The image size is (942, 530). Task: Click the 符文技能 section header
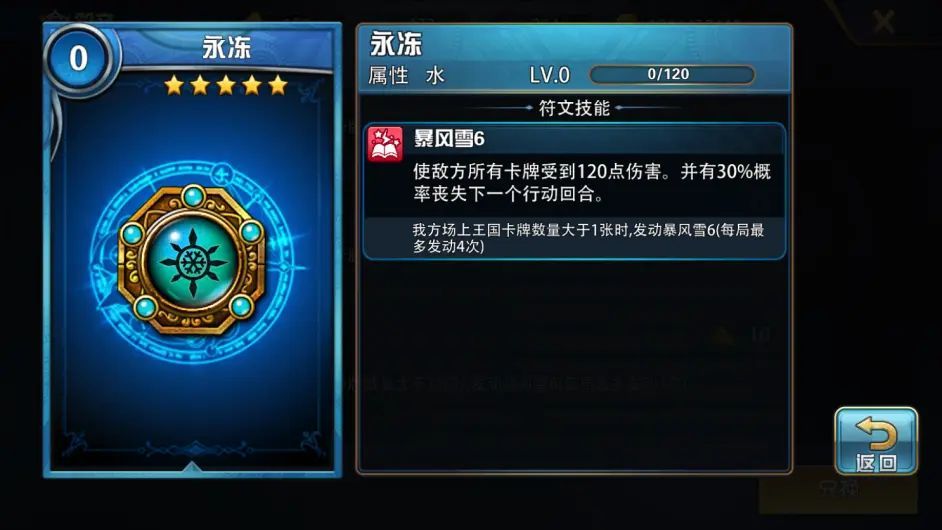[574, 108]
